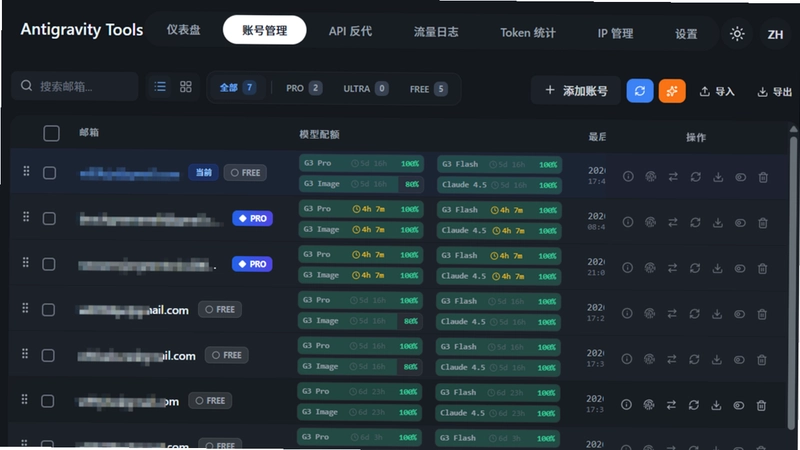Click the orange sparkle warmup button
The width and height of the screenshot is (800, 450).
(x=672, y=91)
